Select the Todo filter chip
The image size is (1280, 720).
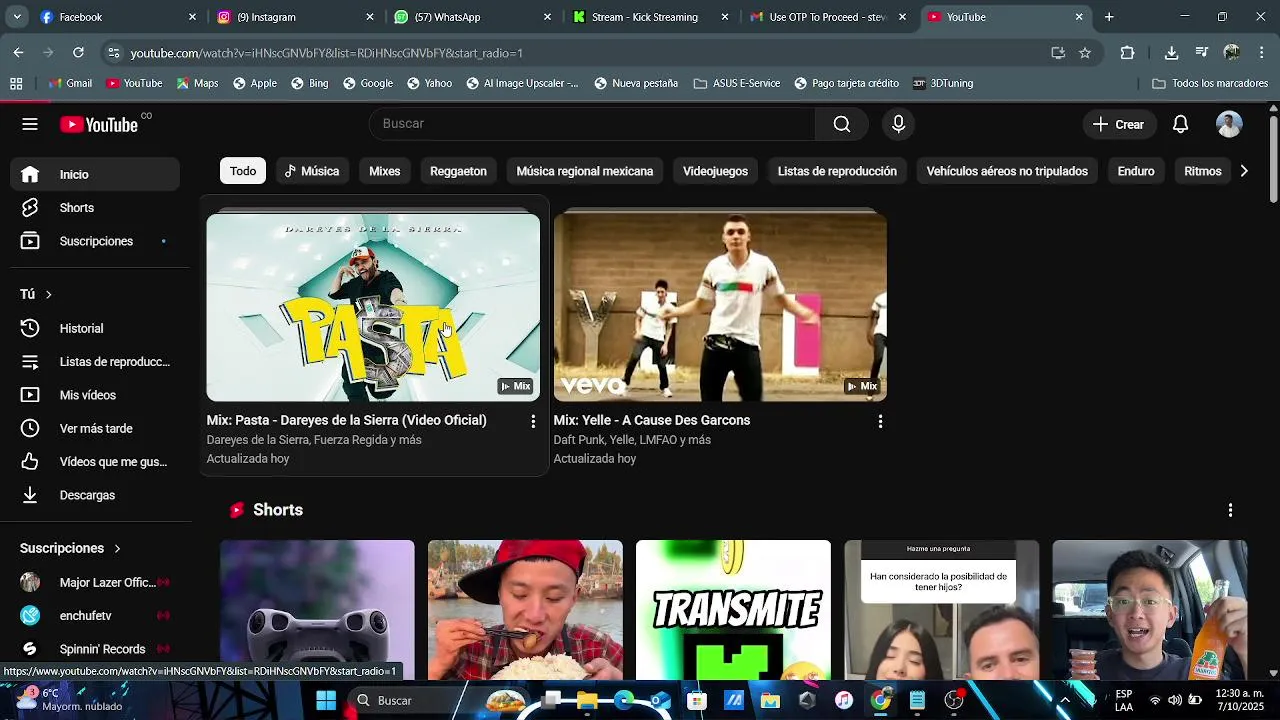click(x=243, y=171)
